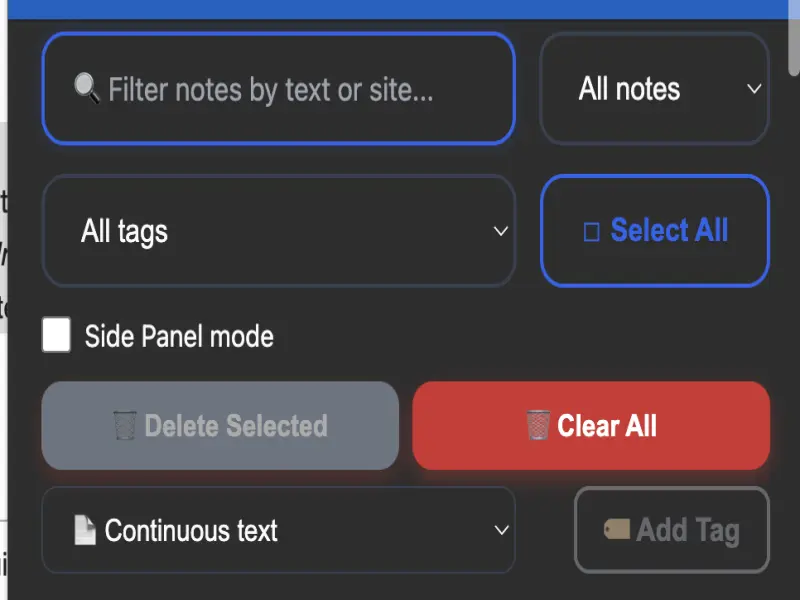Image resolution: width=800 pixels, height=600 pixels.
Task: Toggle Side Panel mode via its label
Action: pyautogui.click(x=179, y=336)
